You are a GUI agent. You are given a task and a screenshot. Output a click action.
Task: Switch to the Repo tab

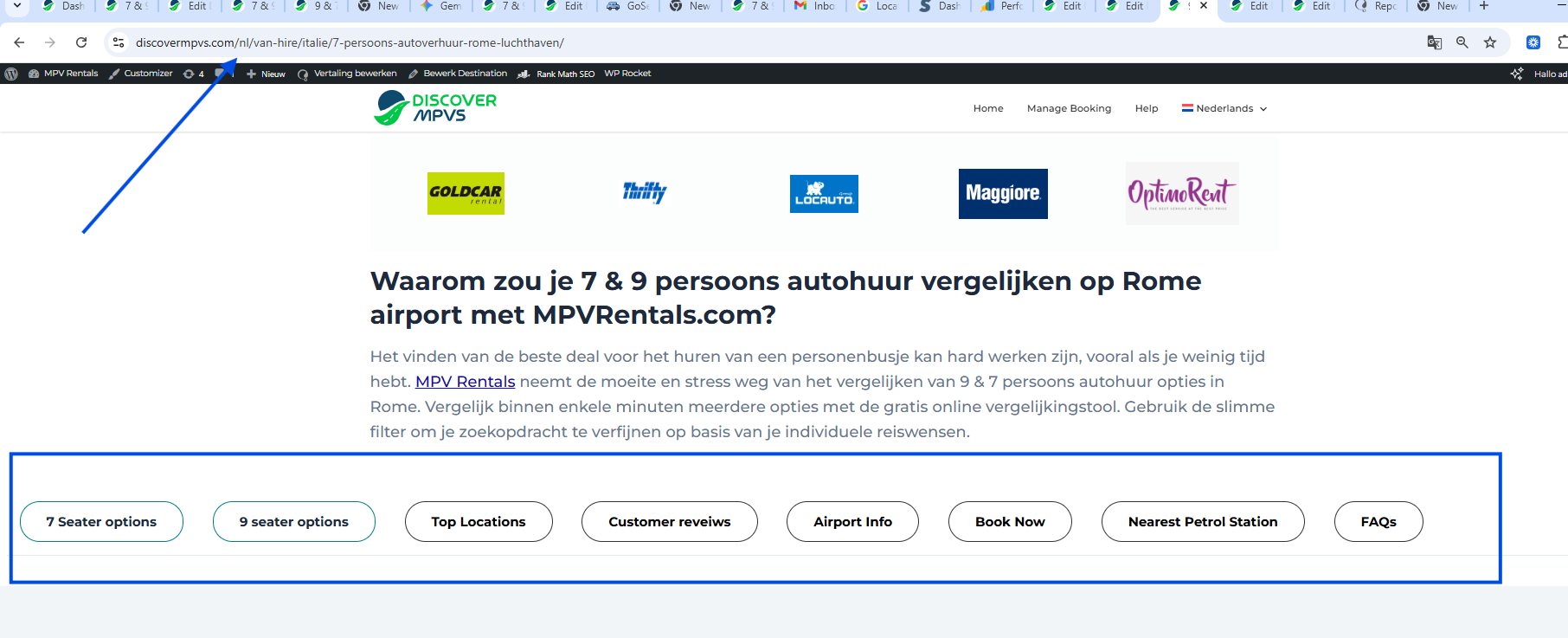point(1376,6)
